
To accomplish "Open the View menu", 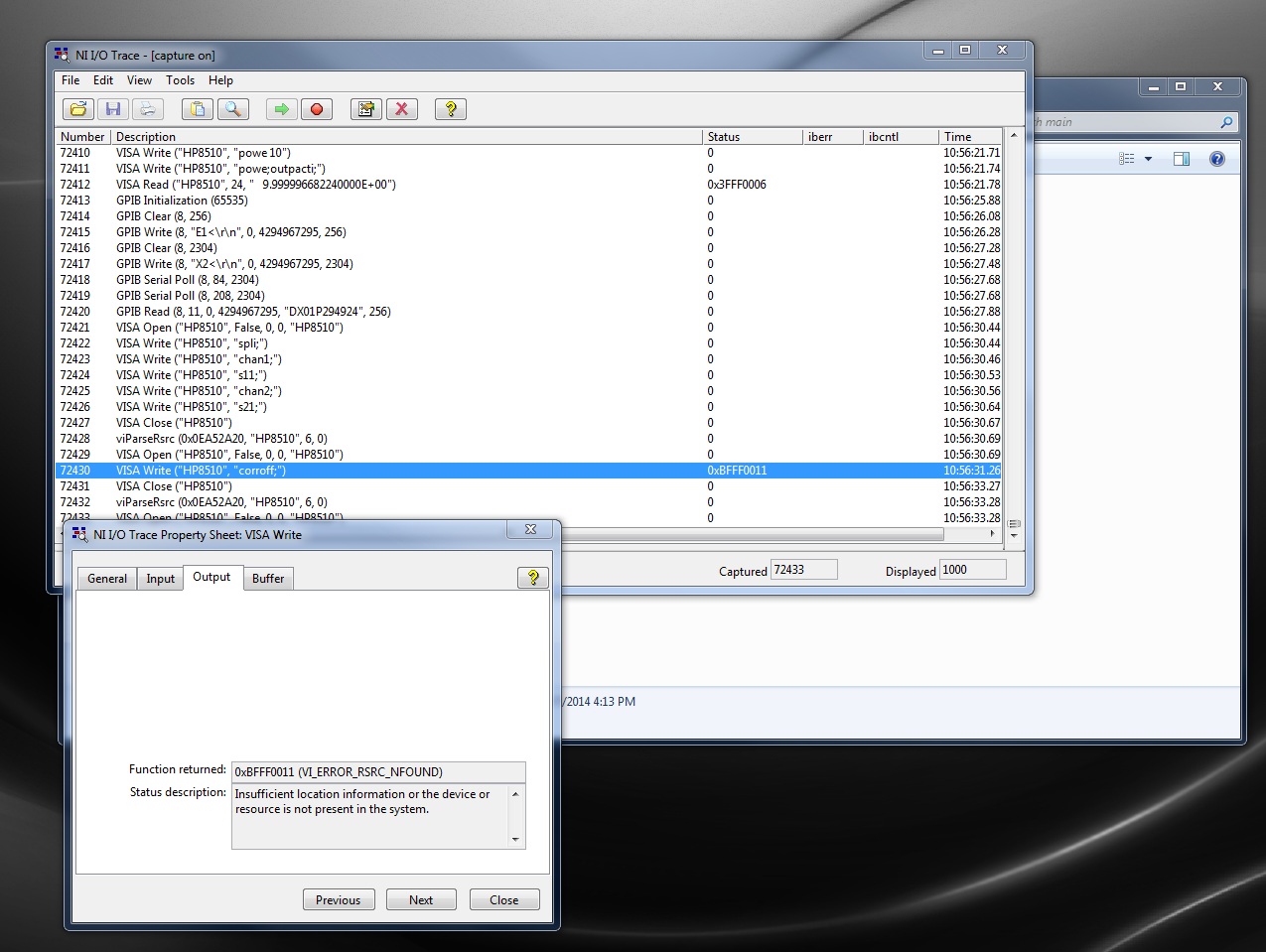I will pyautogui.click(x=139, y=80).
